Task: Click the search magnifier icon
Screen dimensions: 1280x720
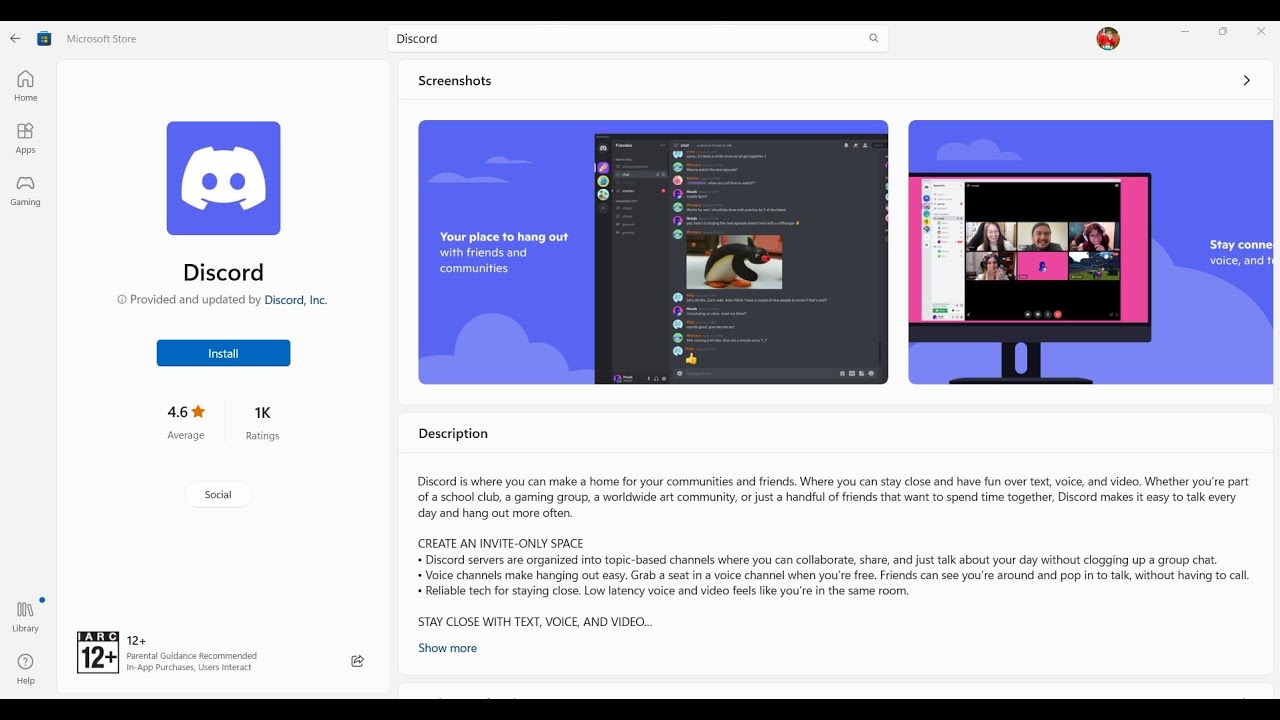Action: (x=874, y=39)
